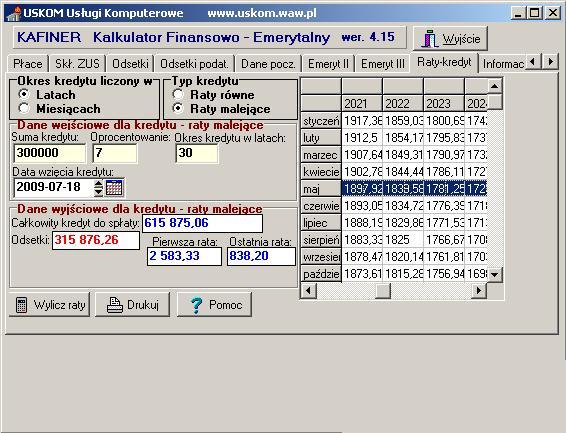Click the table horizontal scrollbar right arrow
This screenshot has height=433, width=566.
click(479, 290)
